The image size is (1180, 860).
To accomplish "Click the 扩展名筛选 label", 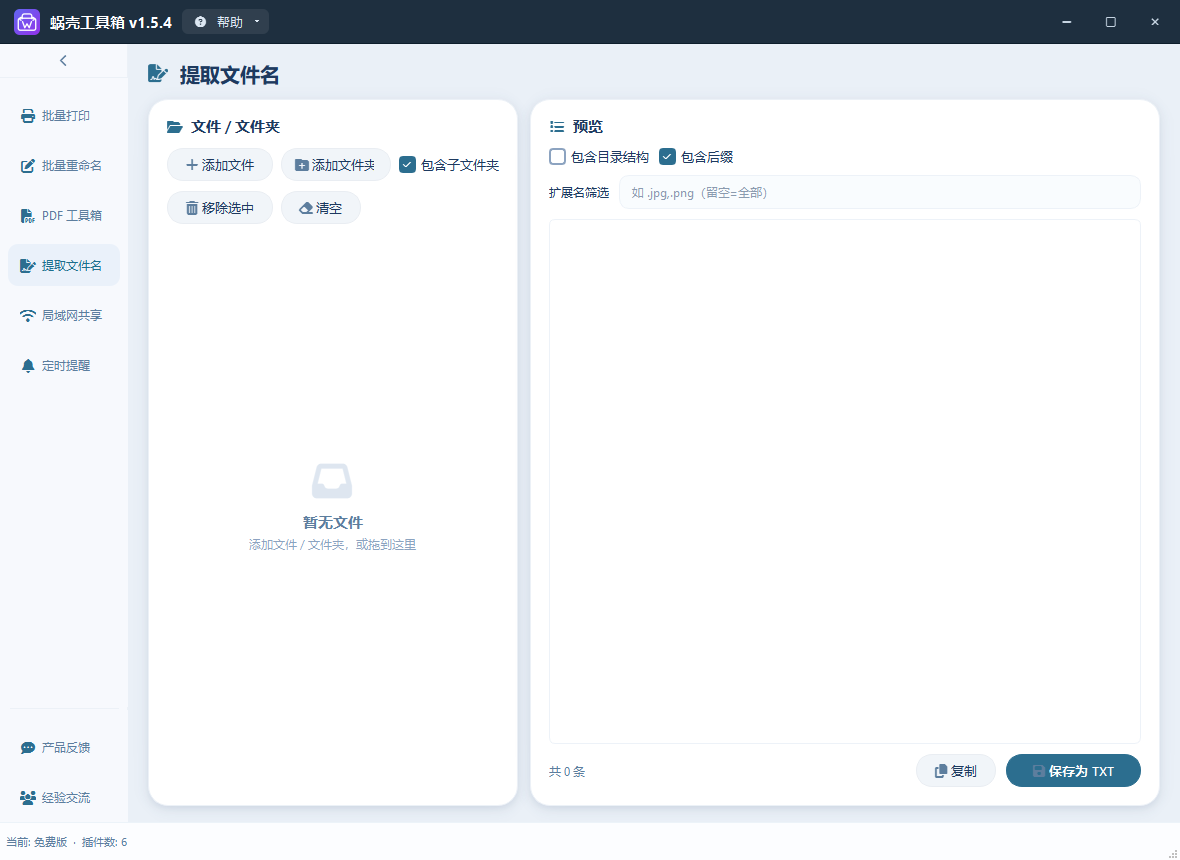I will tap(579, 193).
